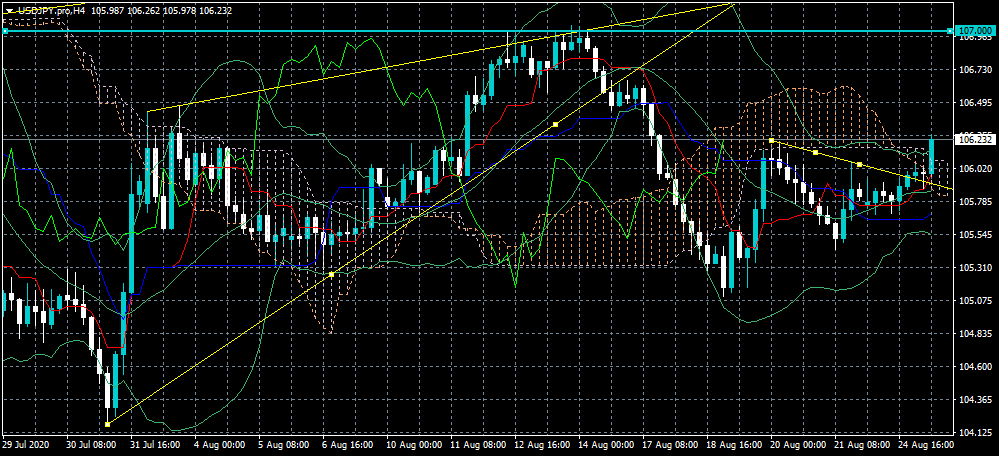Click the 105.545 price axis label

coord(974,235)
